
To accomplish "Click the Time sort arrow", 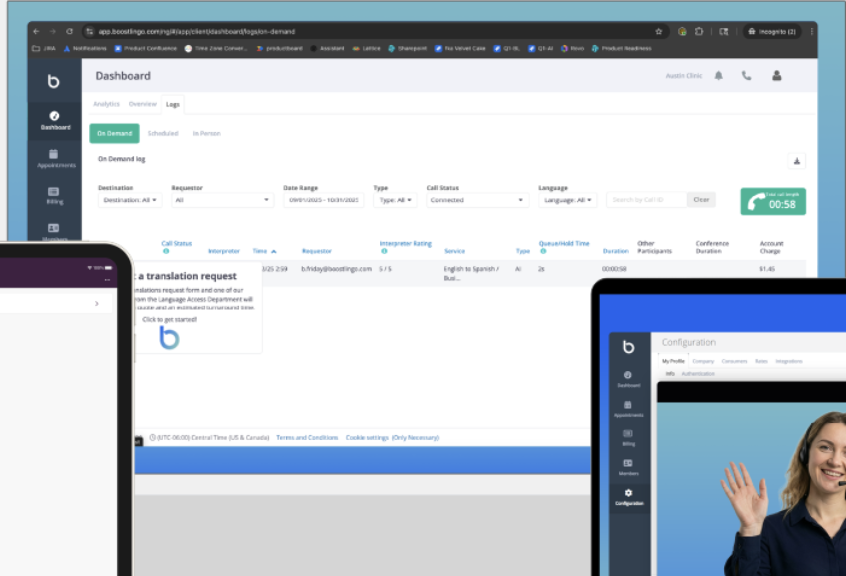I will point(274,252).
